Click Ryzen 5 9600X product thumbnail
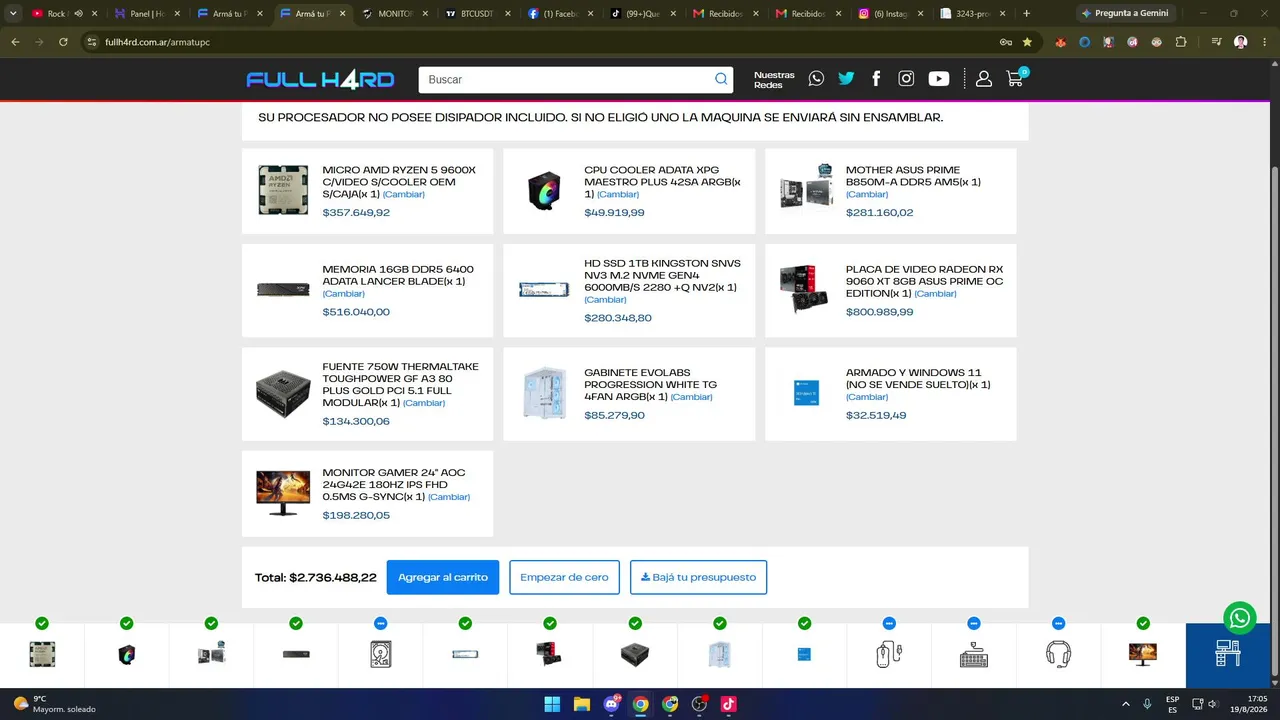Screen dimensions: 1280x720 283,190
